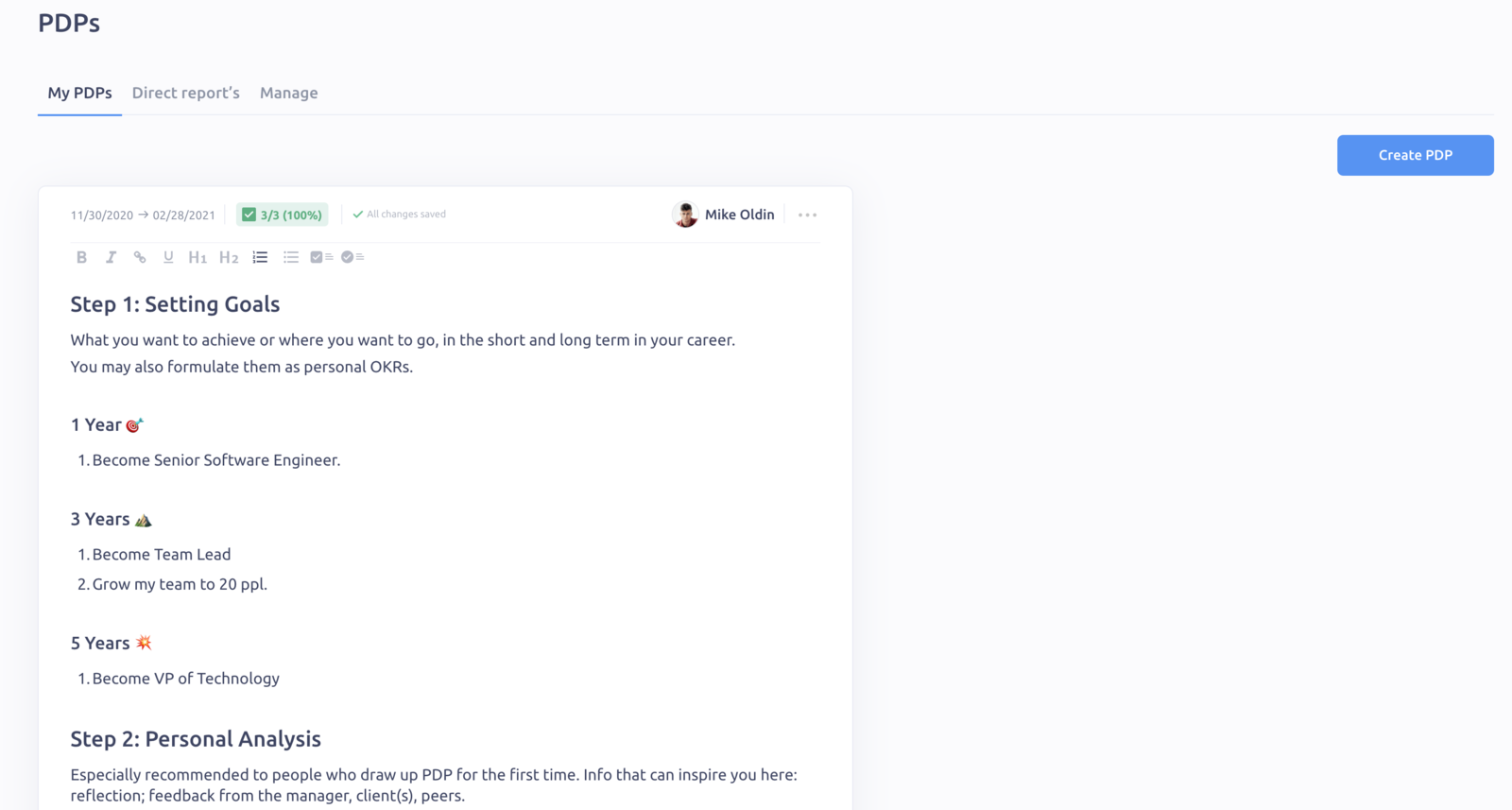Insert a square checkbox checklist
The width and height of the screenshot is (1512, 810).
click(x=321, y=257)
